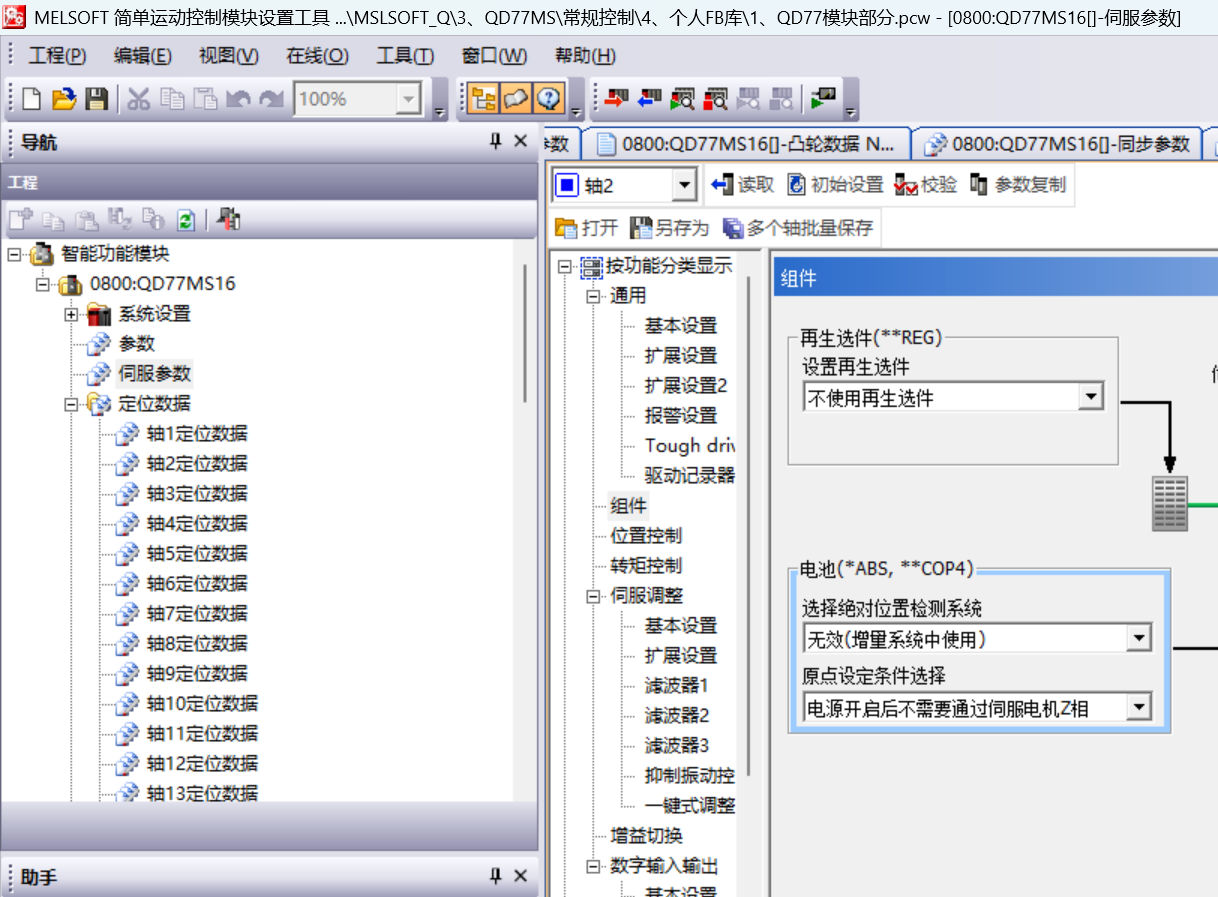Save the project using the floppy disk icon
Image resolution: width=1218 pixels, height=897 pixels.
point(96,99)
